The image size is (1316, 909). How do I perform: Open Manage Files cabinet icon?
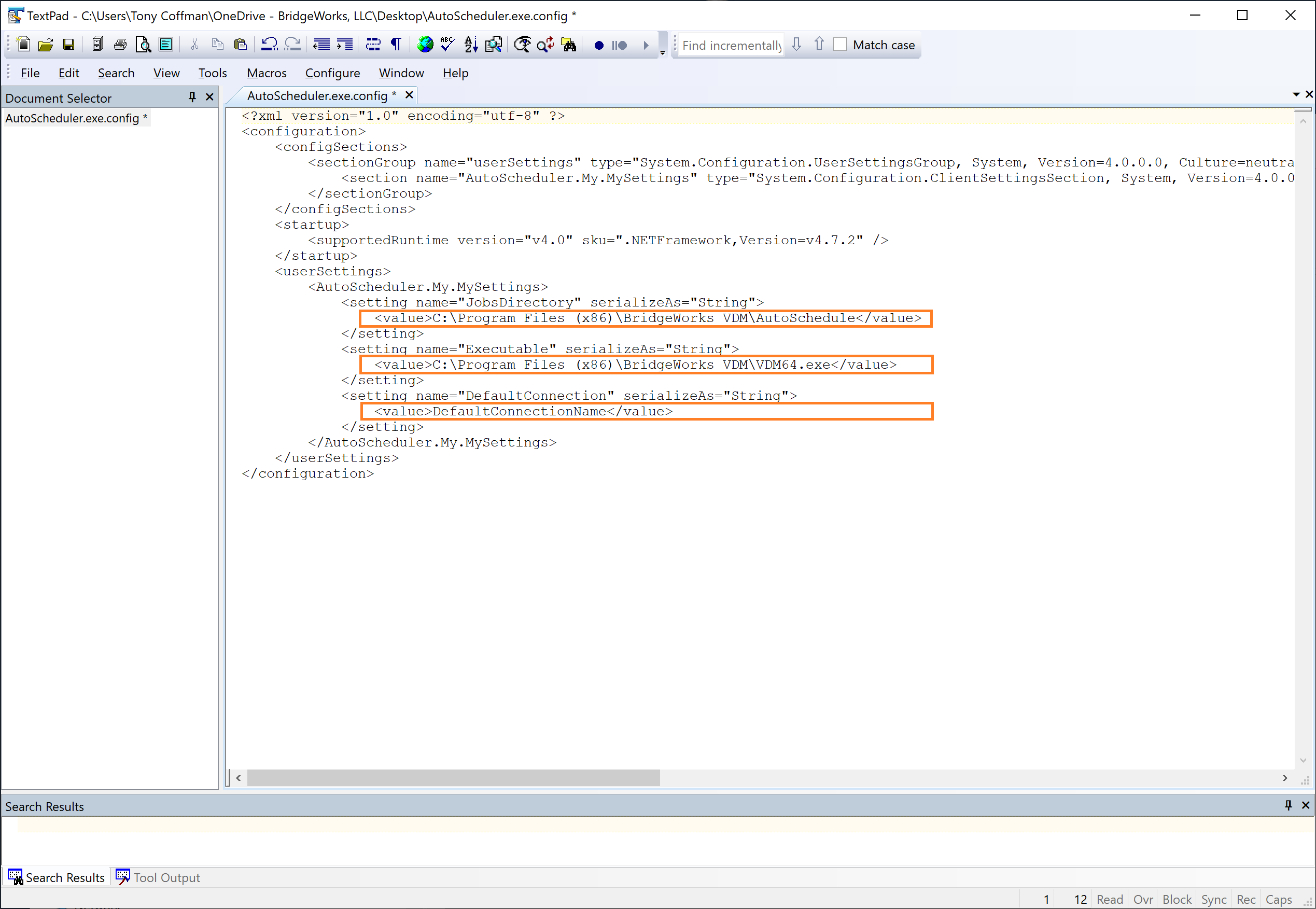pyautogui.click(x=97, y=45)
